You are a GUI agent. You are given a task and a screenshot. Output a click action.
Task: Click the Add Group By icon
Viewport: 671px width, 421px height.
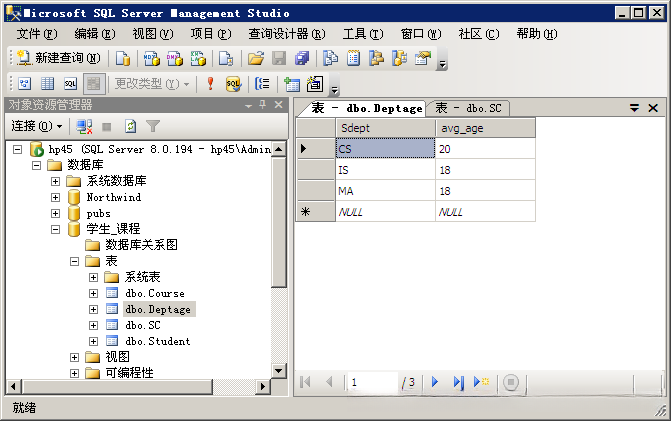click(262, 84)
